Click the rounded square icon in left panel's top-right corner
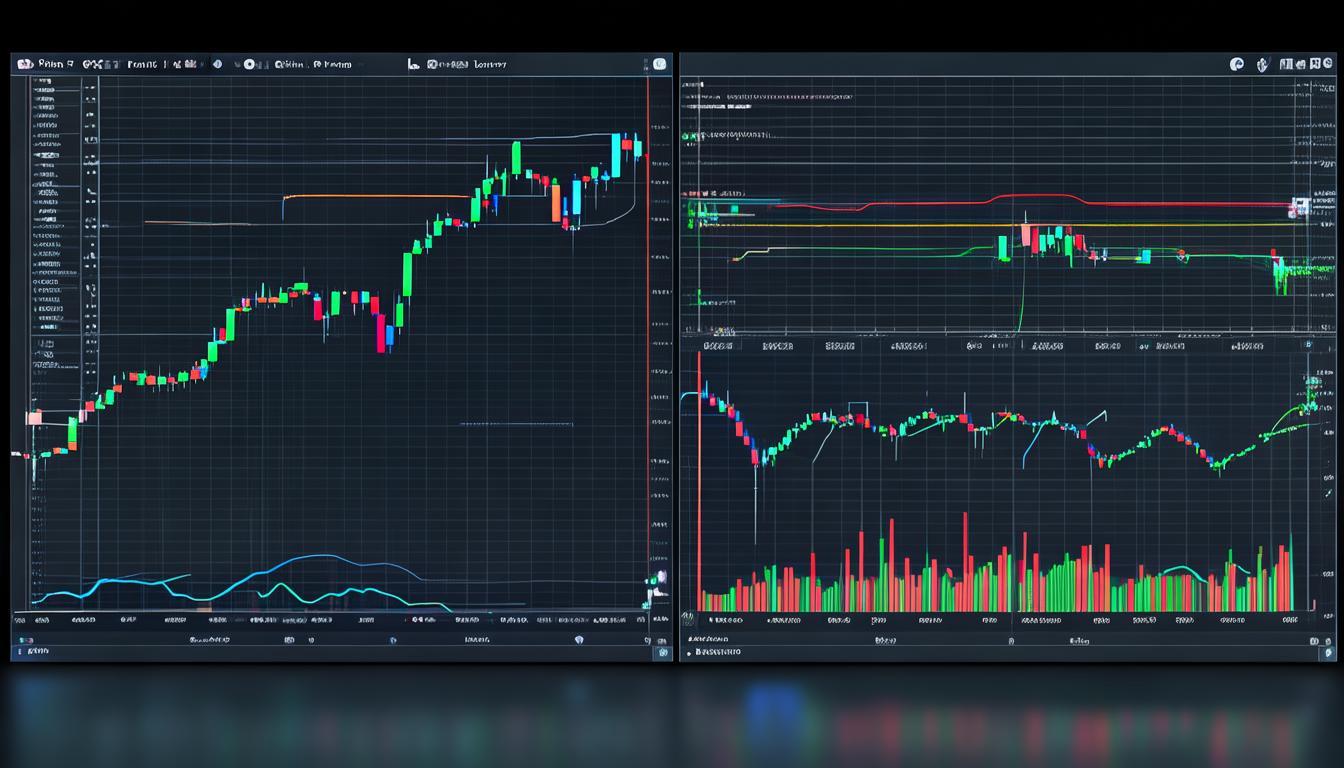 (659, 64)
